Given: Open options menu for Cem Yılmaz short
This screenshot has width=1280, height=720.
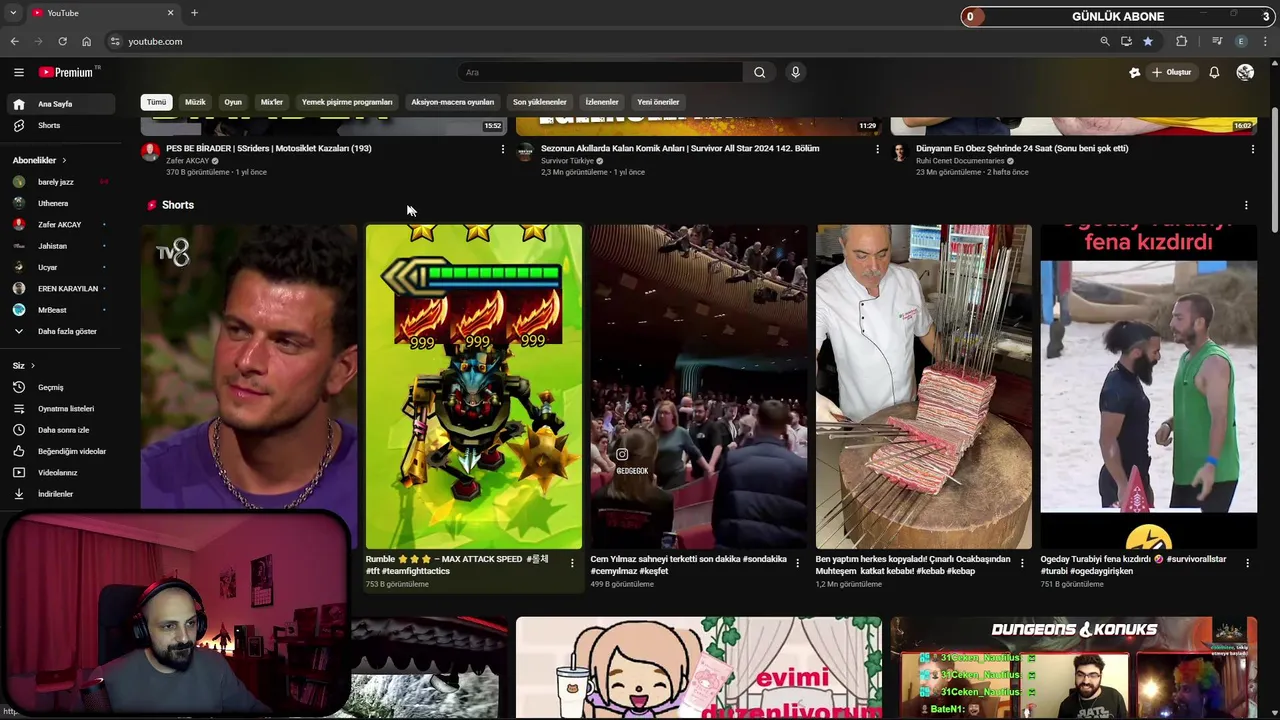Looking at the screenshot, I should click(797, 563).
